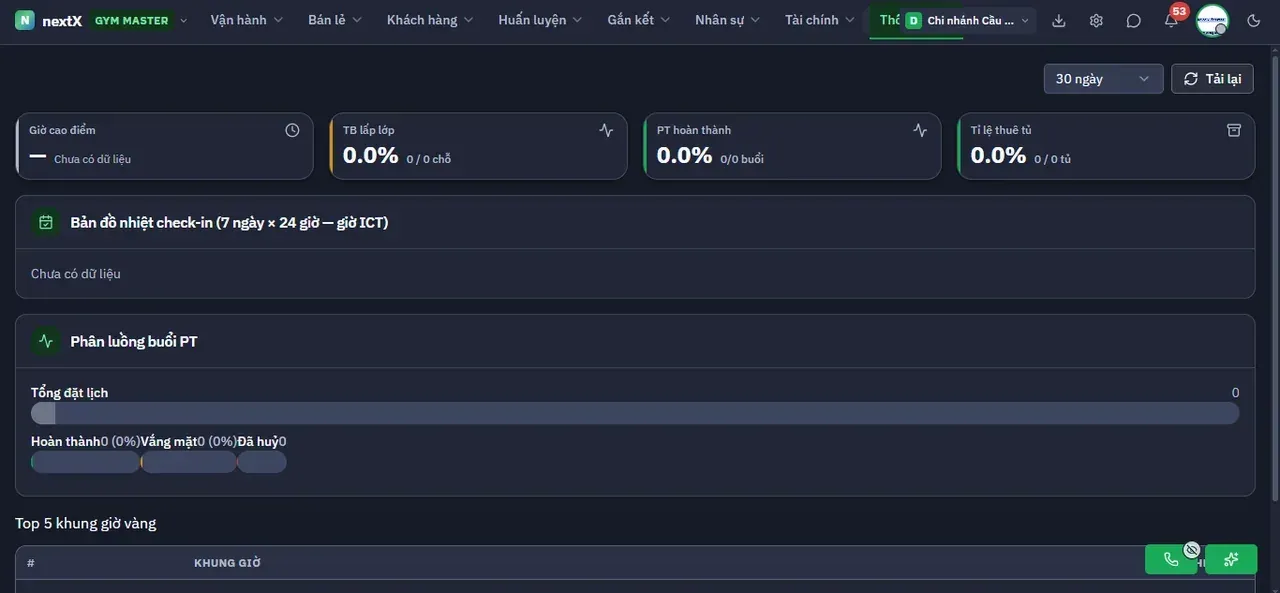Click the calendar check icon beside Bản đồ nhiệt check-in
This screenshot has height=593, width=1280.
[45, 222]
